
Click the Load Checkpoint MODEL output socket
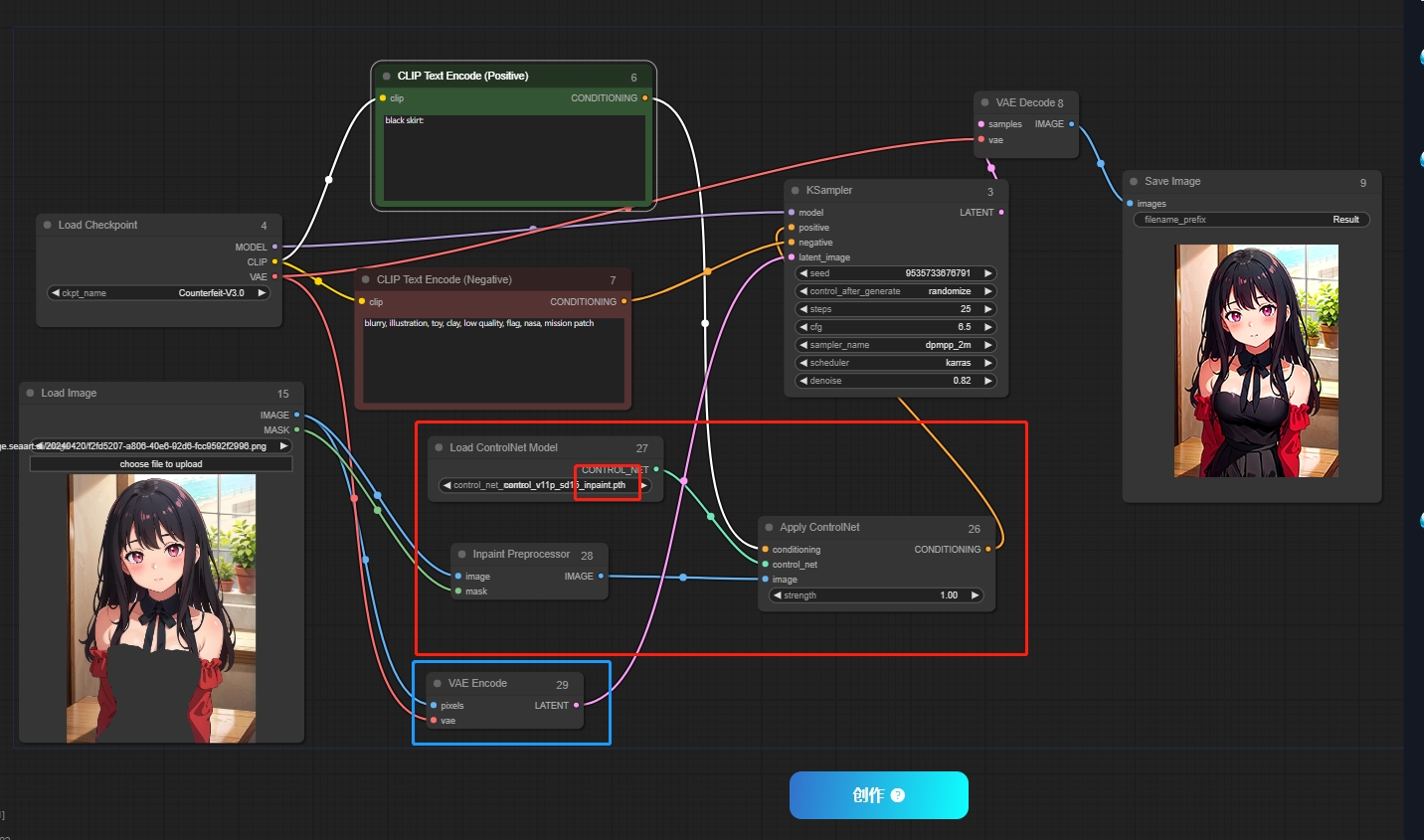[x=274, y=247]
